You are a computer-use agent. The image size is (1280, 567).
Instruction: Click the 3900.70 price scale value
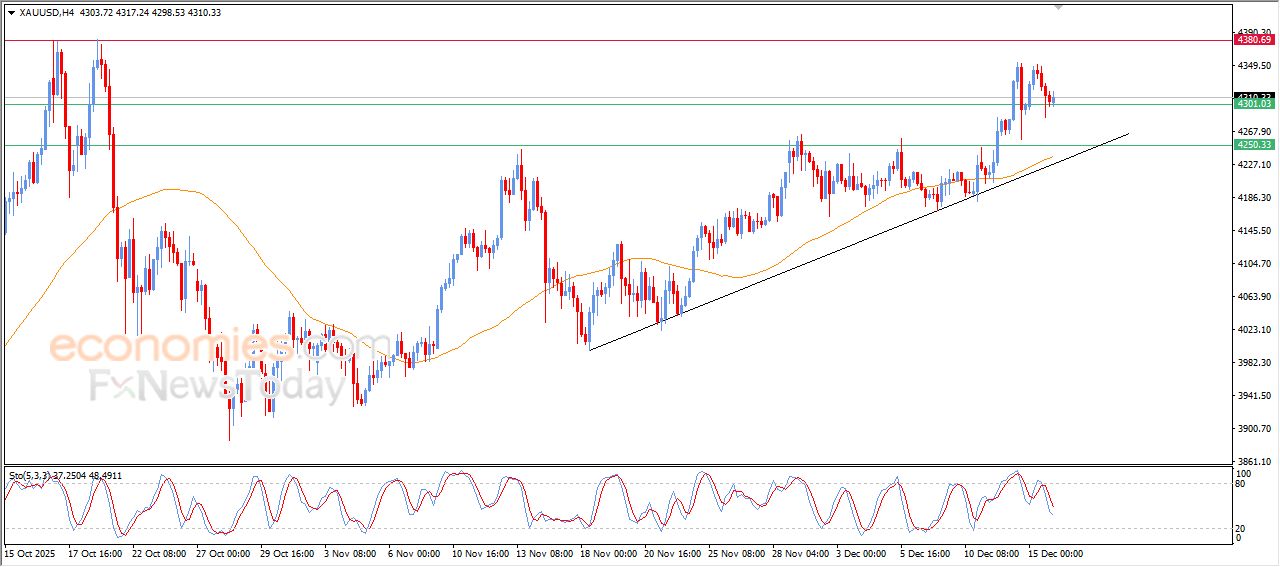point(1253,429)
